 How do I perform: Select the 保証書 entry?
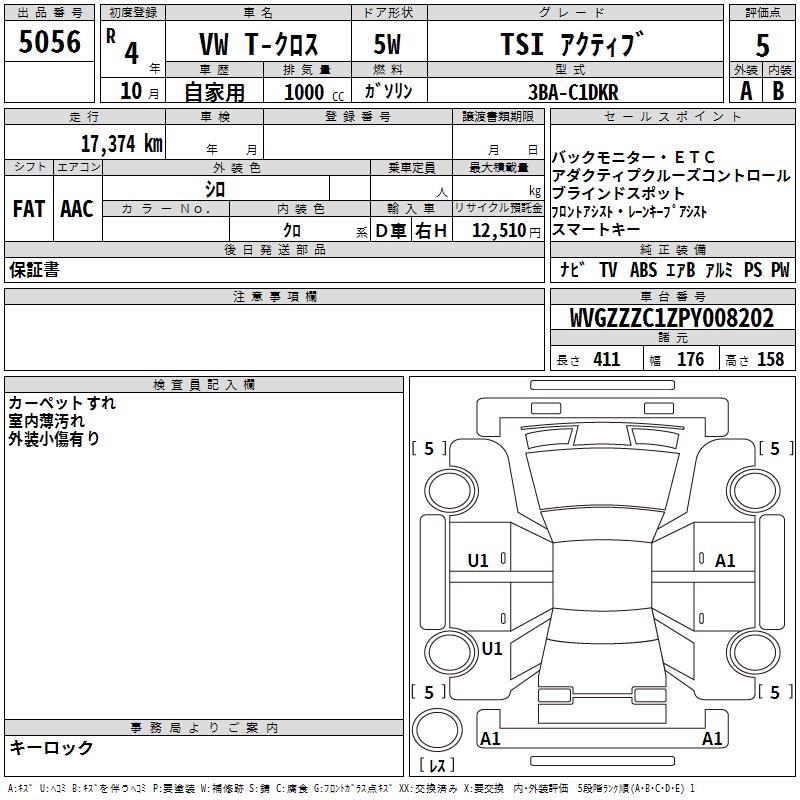point(34,270)
